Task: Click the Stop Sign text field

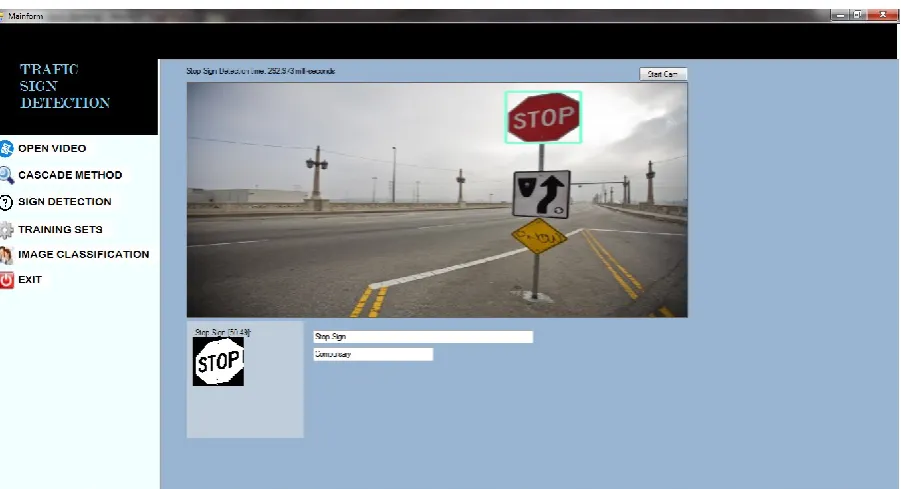Action: click(423, 337)
